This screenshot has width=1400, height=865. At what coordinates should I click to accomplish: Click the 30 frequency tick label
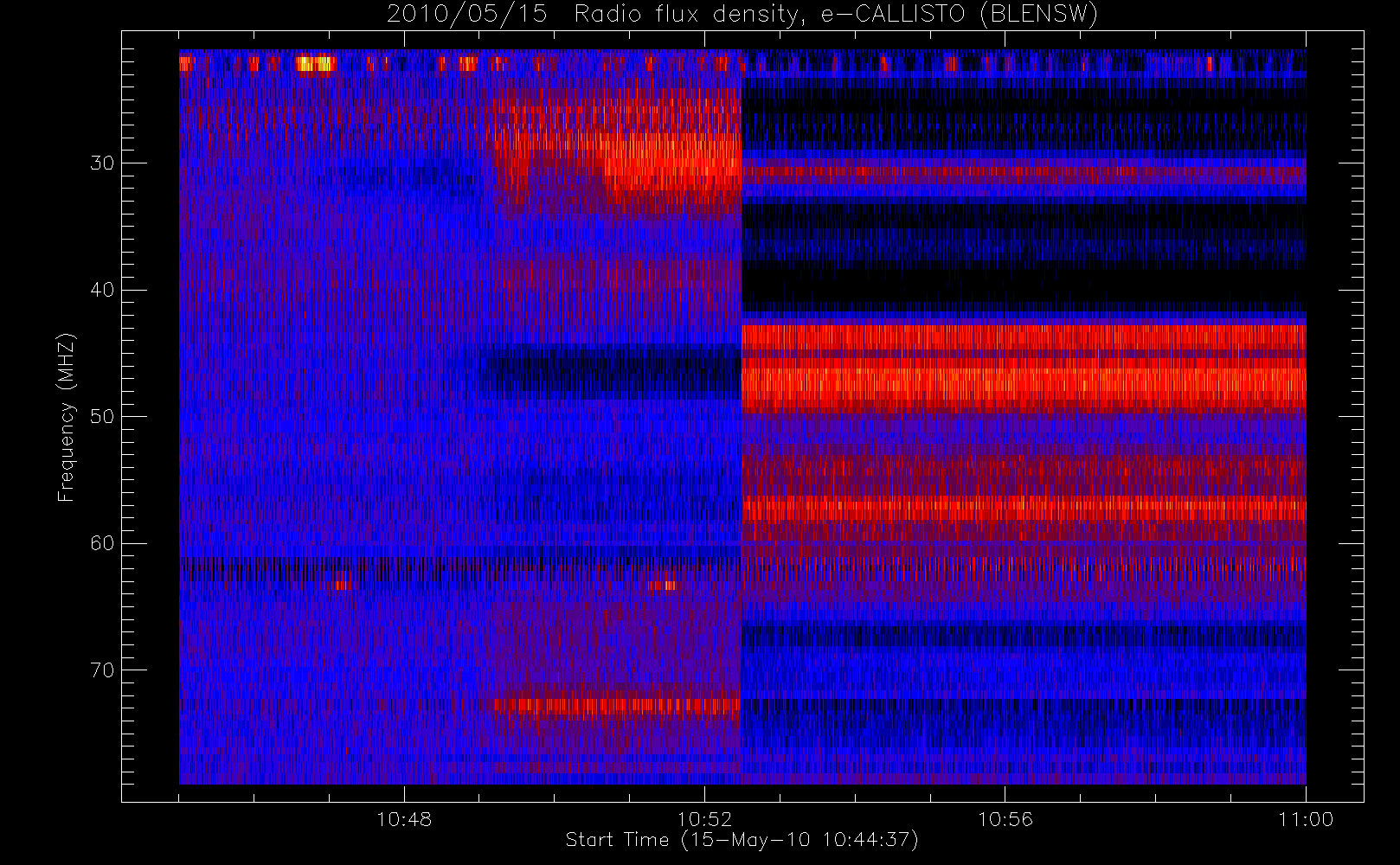[x=102, y=163]
